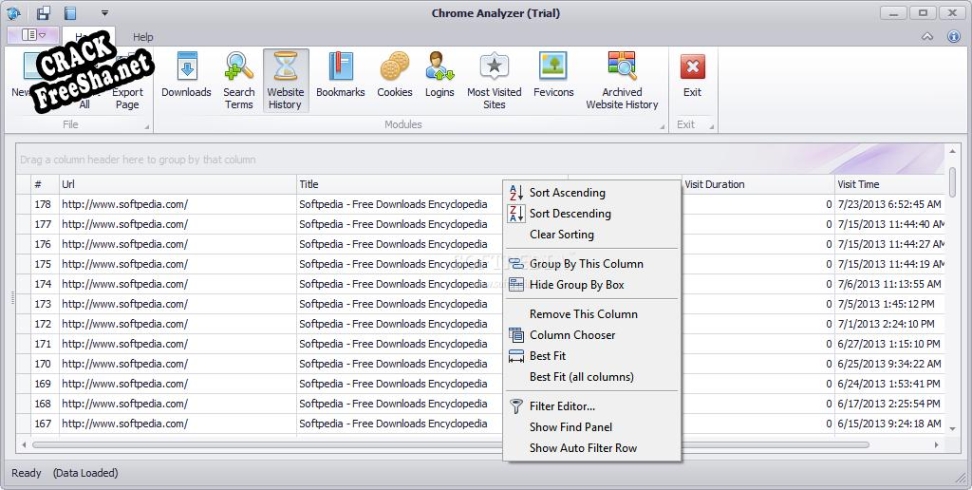
Task: Open the Downloads module
Action: 186,78
